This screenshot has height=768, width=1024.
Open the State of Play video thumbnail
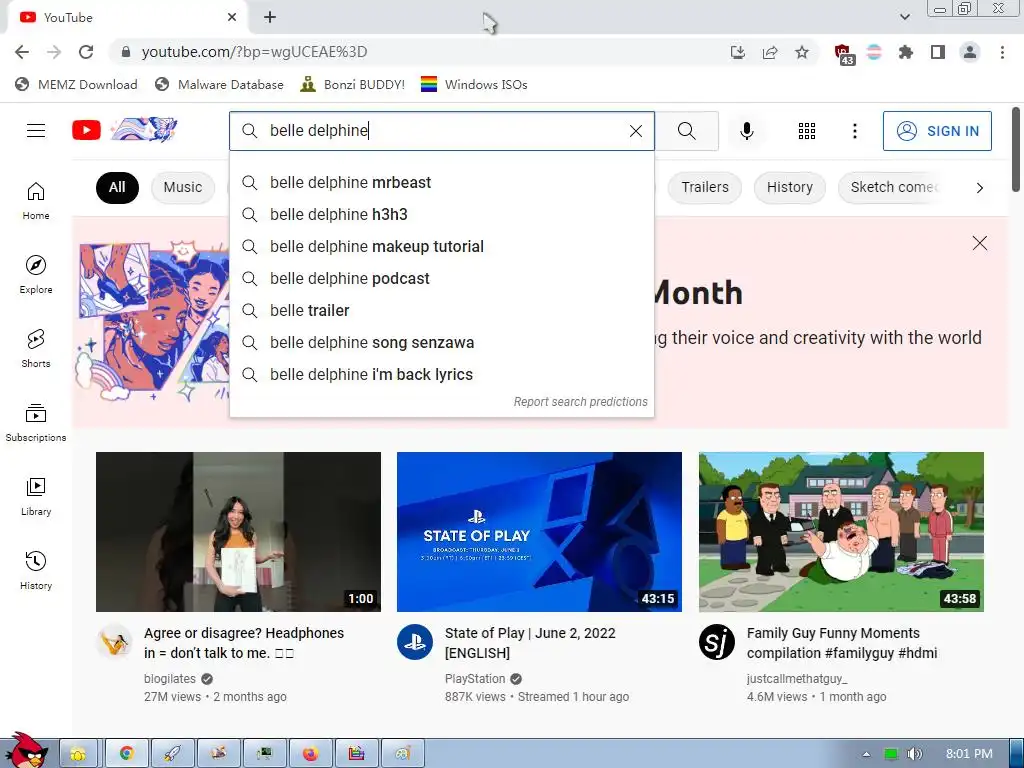coord(539,532)
